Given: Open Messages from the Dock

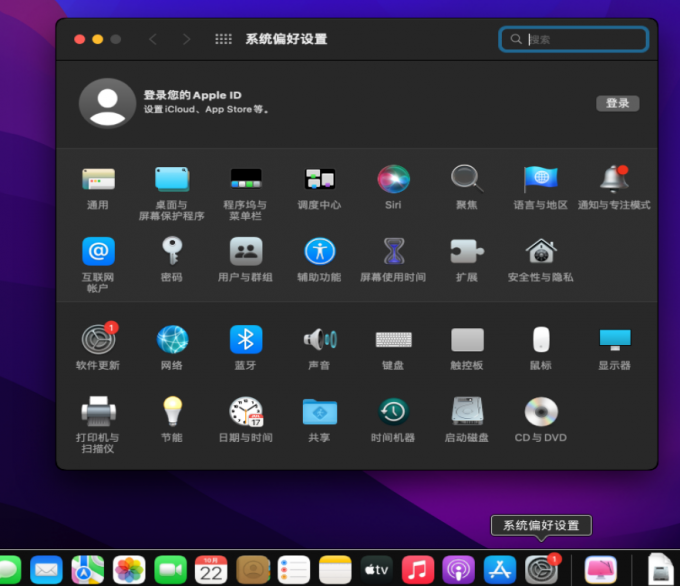Looking at the screenshot, I should [10, 570].
